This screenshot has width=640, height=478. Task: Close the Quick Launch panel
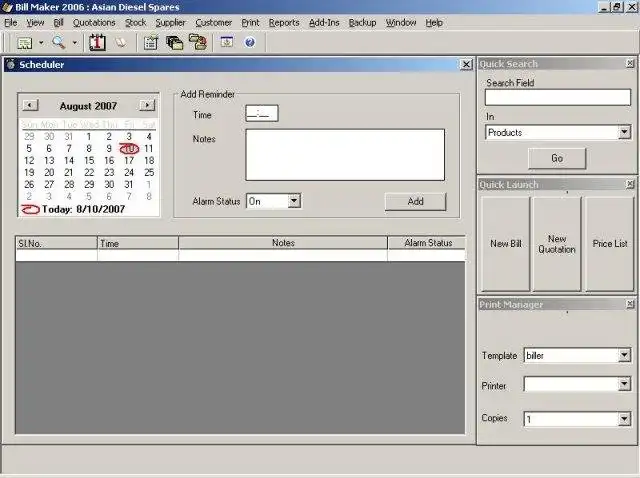pyautogui.click(x=630, y=185)
